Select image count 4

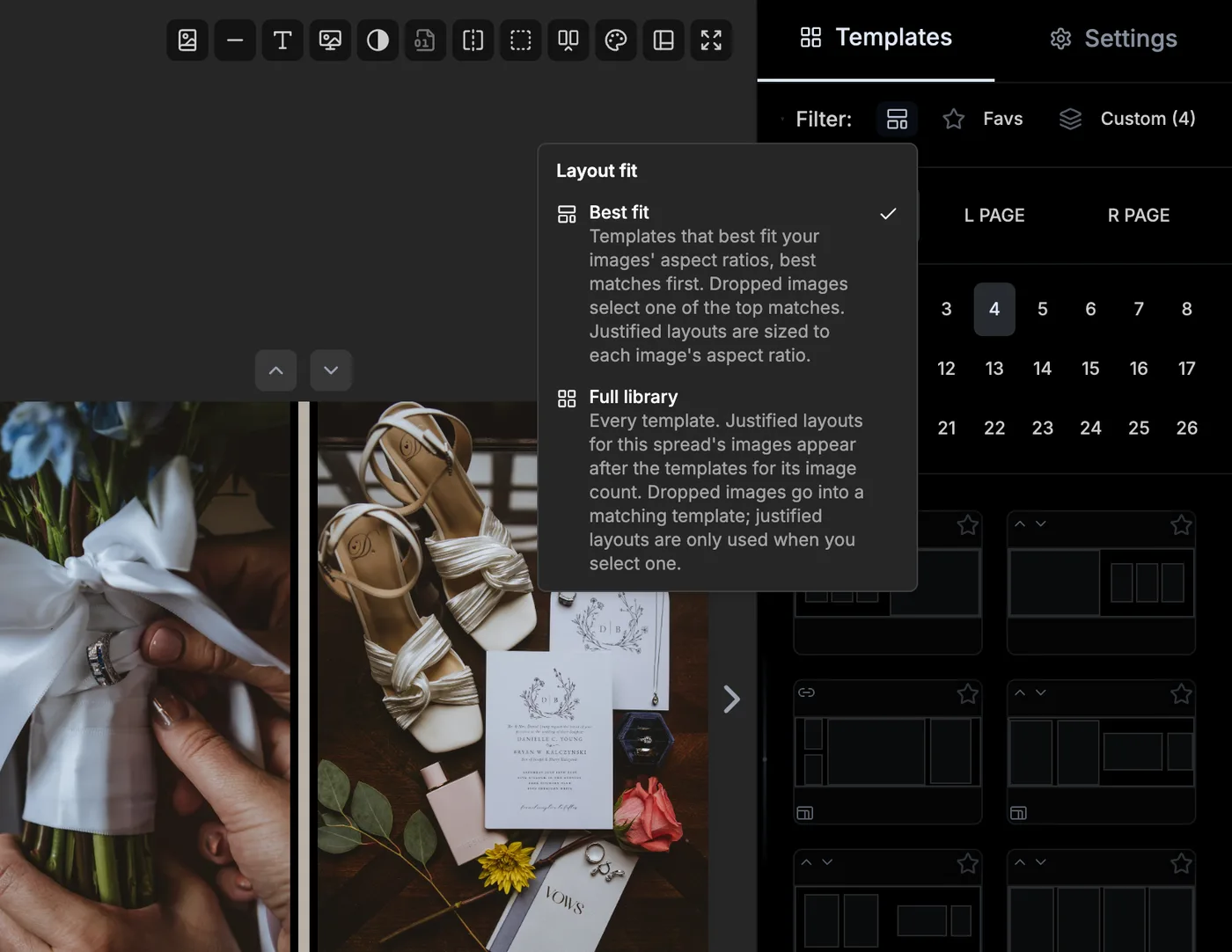coord(994,309)
